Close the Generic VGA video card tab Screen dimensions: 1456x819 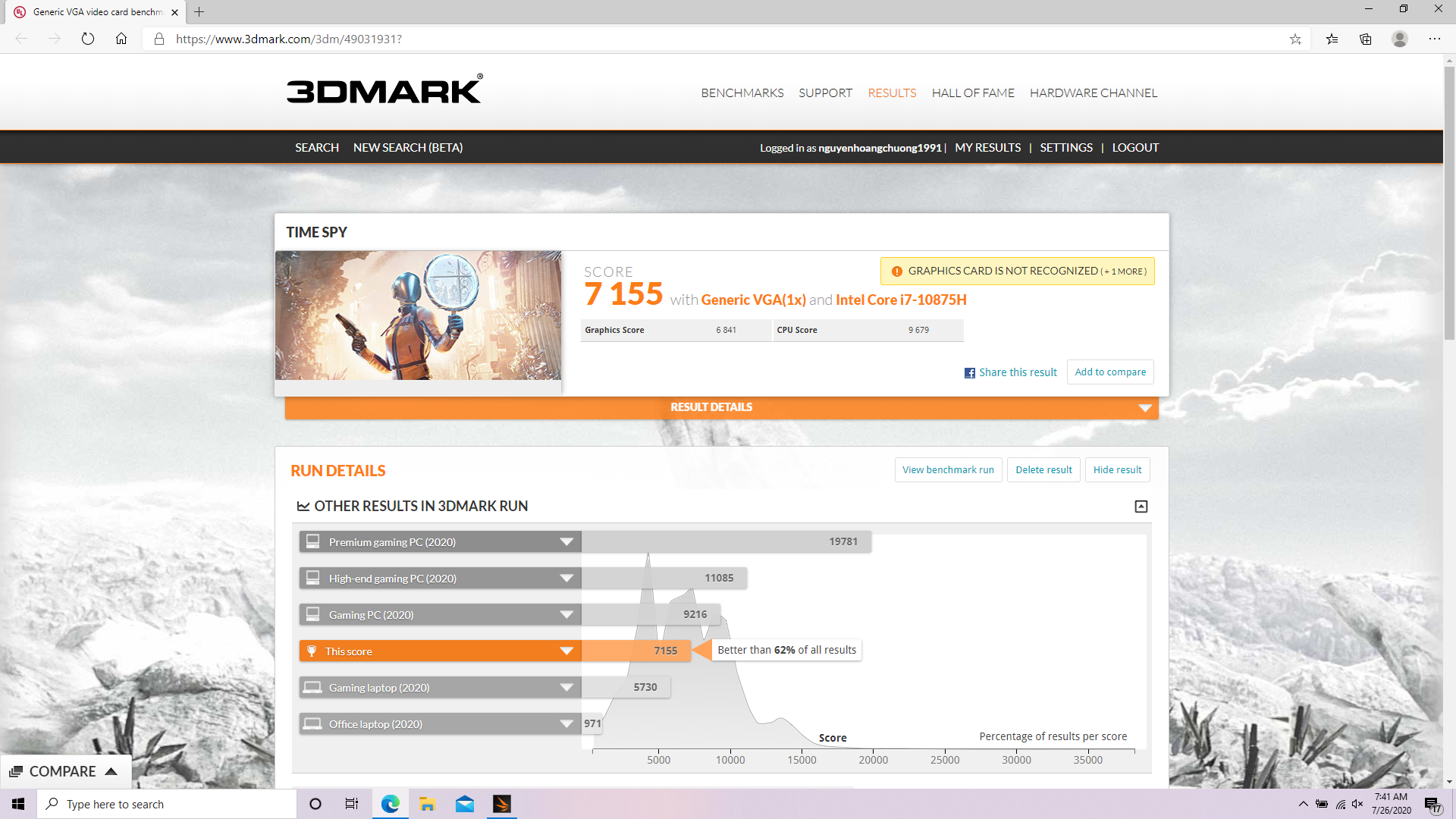click(x=175, y=12)
